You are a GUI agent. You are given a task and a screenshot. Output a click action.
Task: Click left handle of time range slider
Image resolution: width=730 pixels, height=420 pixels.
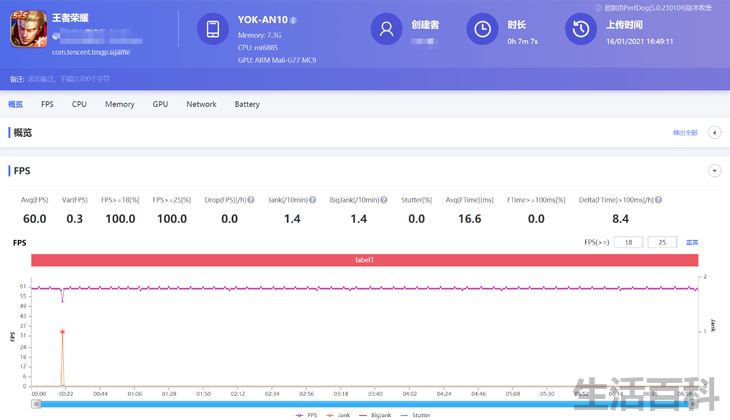[36, 404]
